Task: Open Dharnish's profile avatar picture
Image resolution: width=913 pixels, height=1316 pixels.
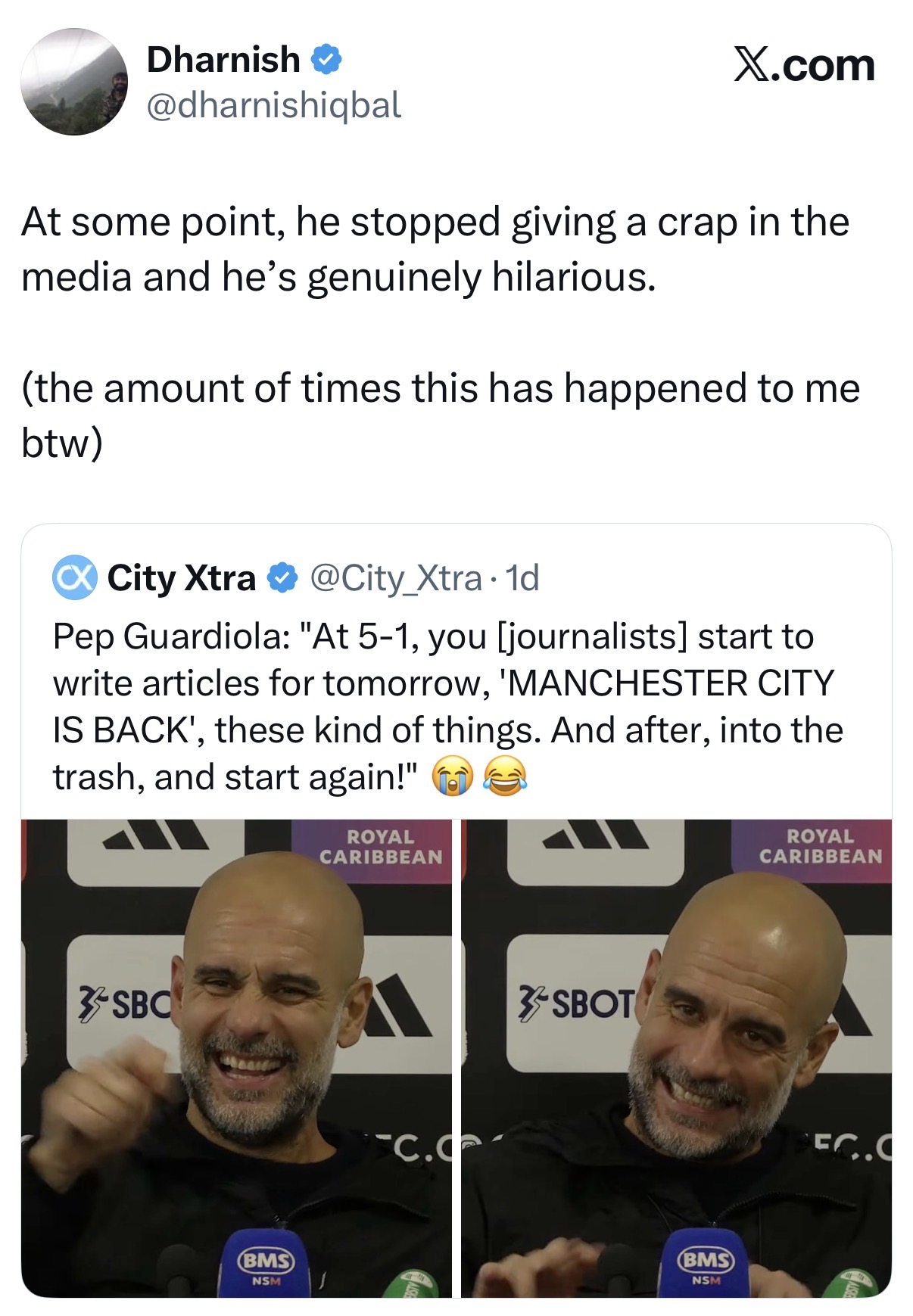Action: tap(74, 82)
